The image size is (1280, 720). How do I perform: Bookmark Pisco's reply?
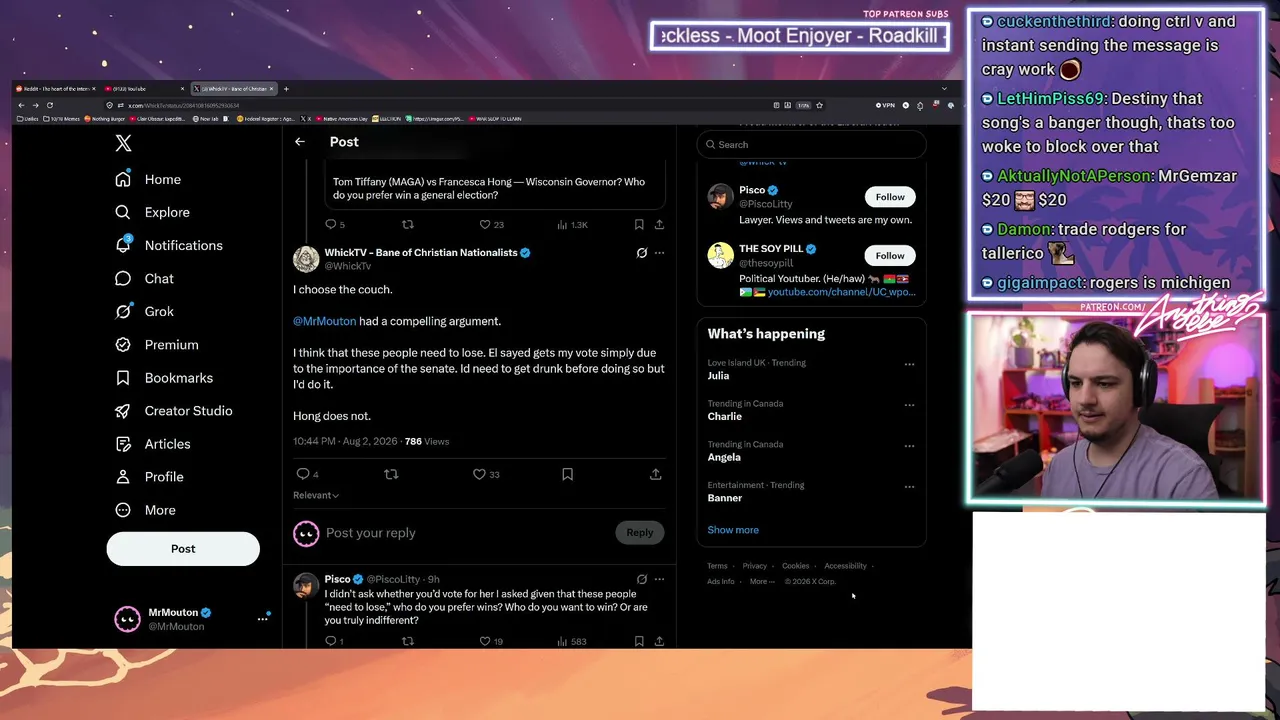639,641
